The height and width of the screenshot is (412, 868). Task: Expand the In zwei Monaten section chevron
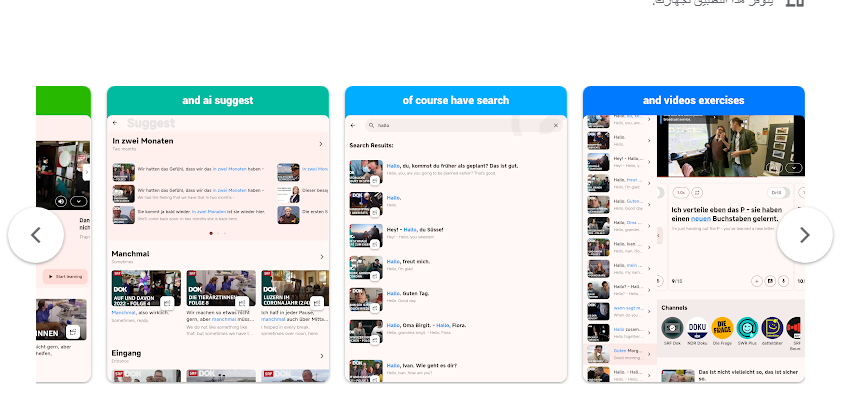(x=321, y=144)
